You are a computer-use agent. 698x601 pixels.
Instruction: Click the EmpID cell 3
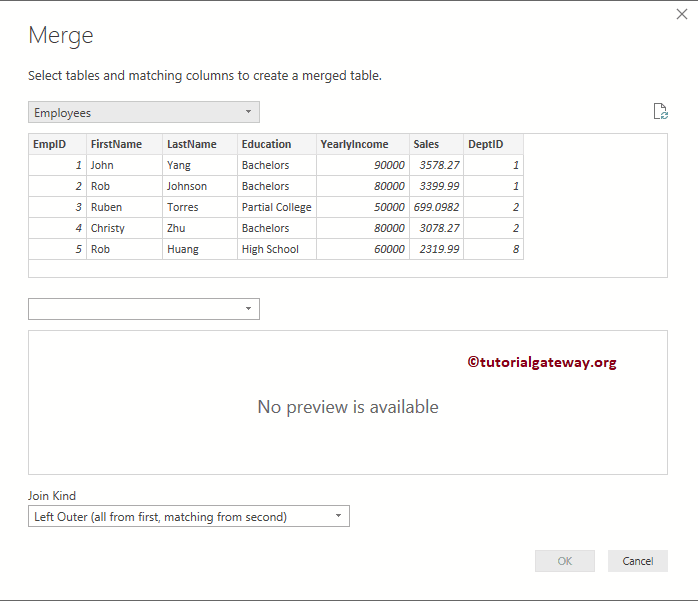57,207
